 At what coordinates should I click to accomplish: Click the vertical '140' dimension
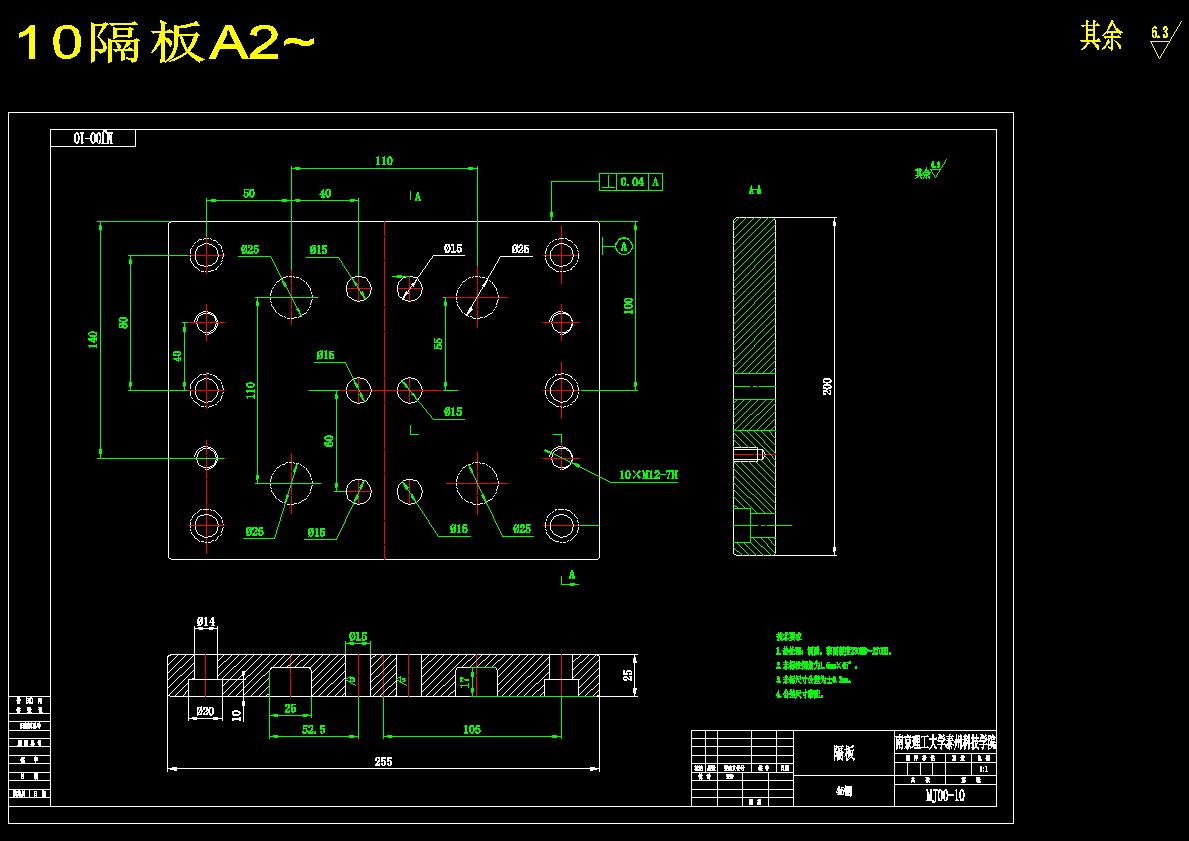pos(93,339)
